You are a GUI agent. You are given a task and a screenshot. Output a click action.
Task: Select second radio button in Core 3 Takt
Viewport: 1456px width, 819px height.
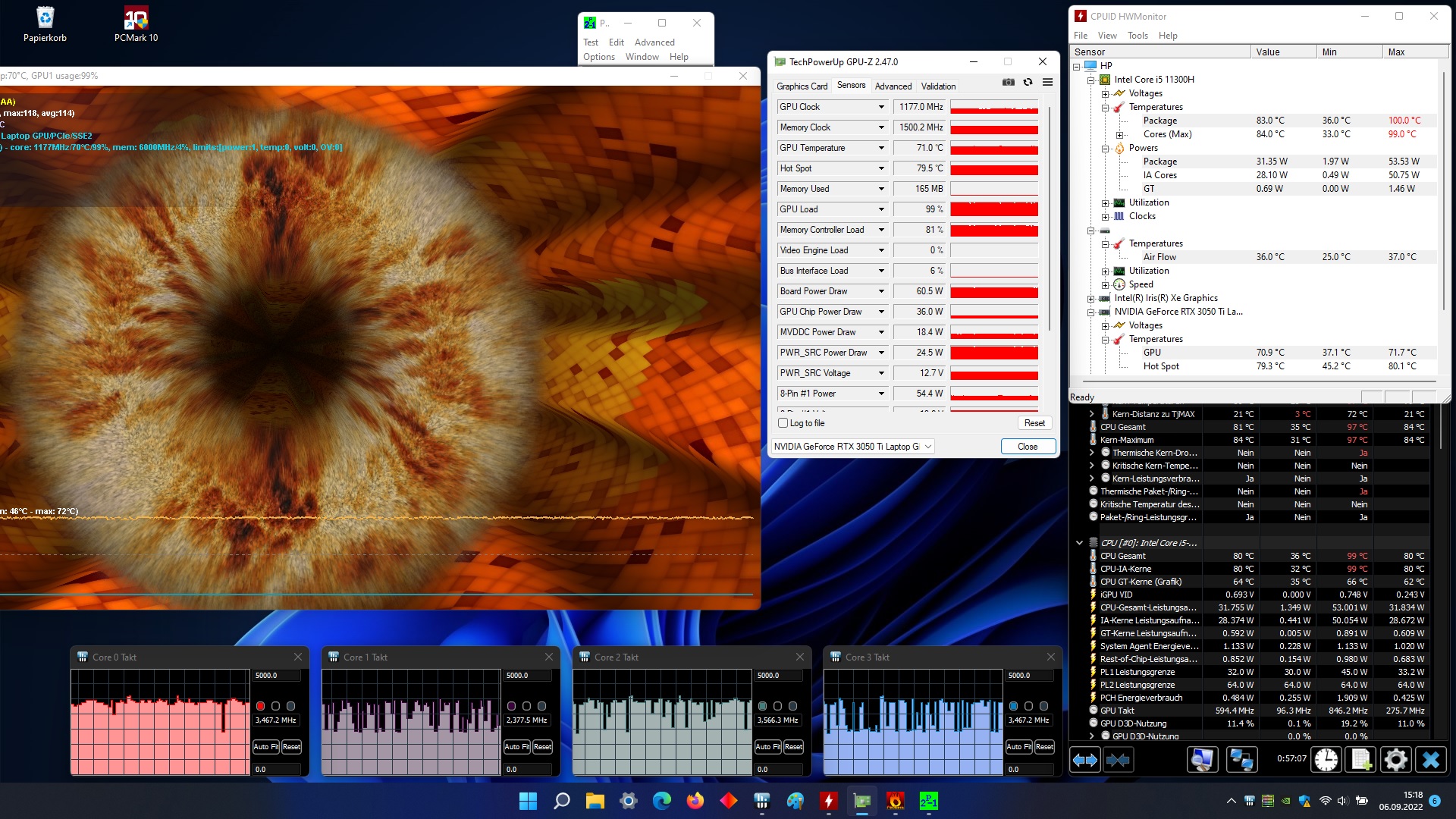pos(1028,706)
